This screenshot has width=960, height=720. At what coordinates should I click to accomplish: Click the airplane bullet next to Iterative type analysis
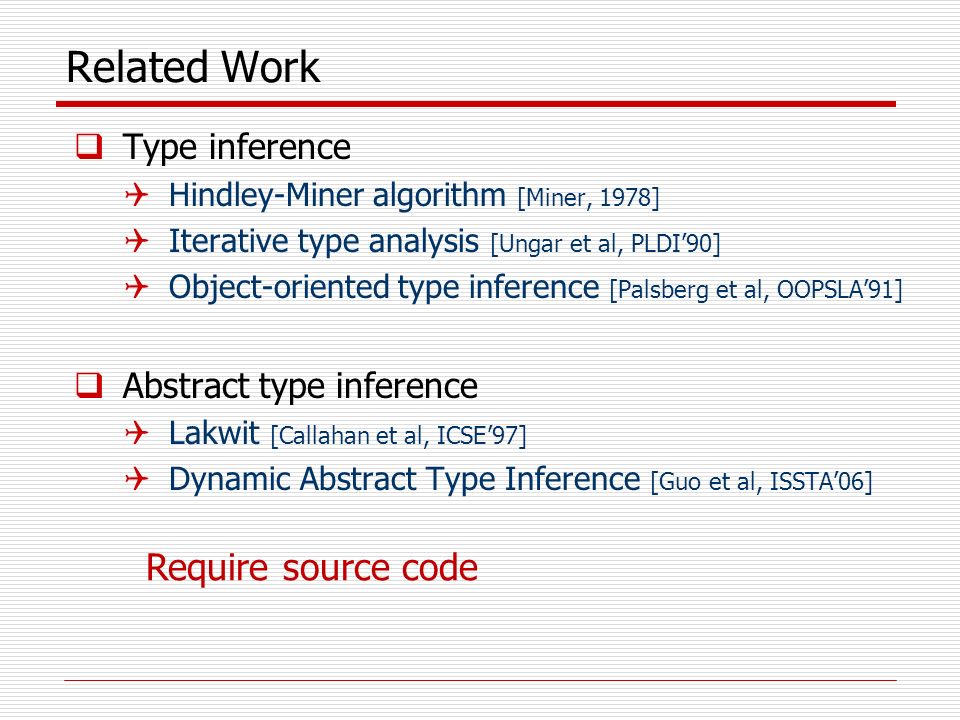137,241
